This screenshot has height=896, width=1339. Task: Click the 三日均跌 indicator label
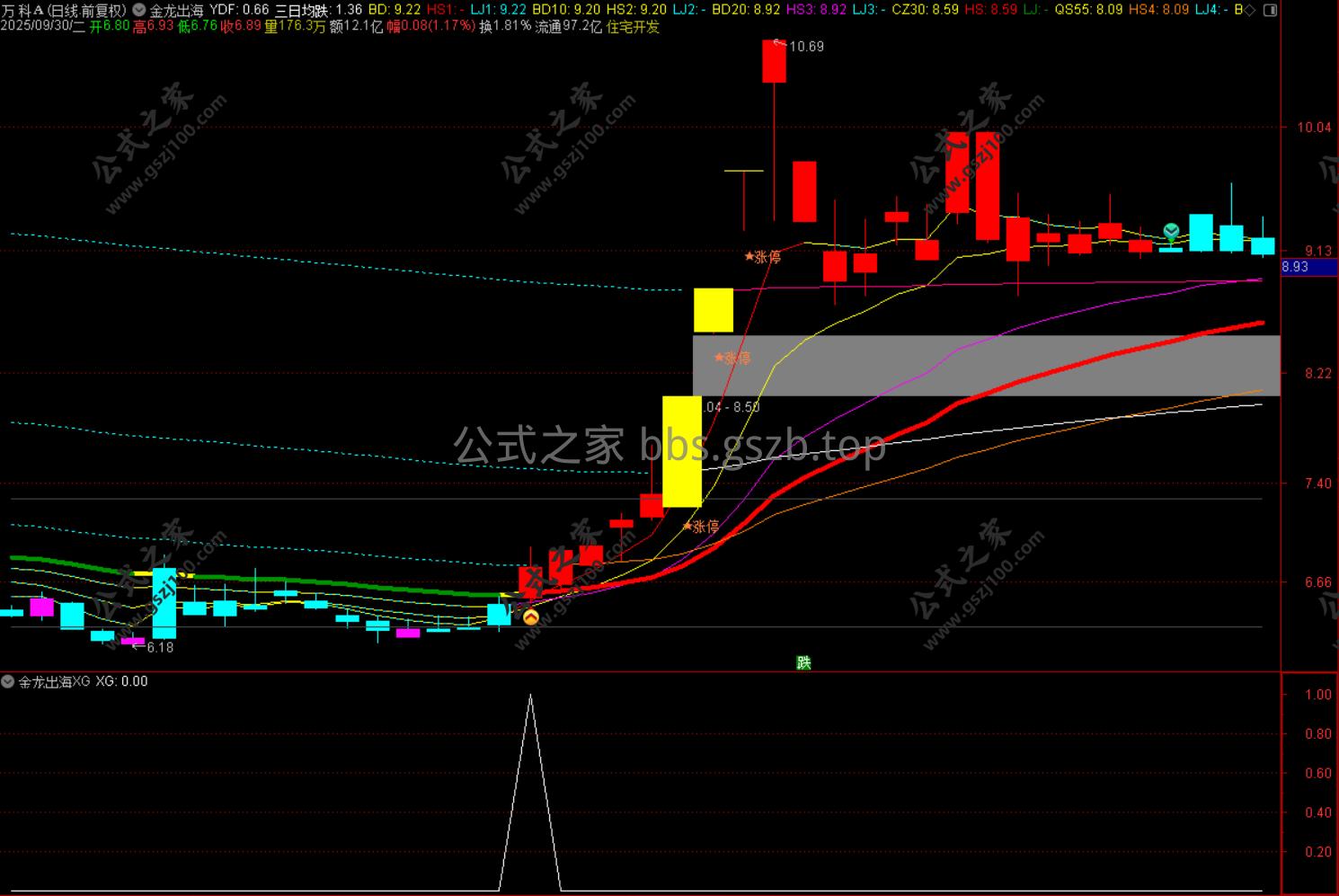point(301,10)
